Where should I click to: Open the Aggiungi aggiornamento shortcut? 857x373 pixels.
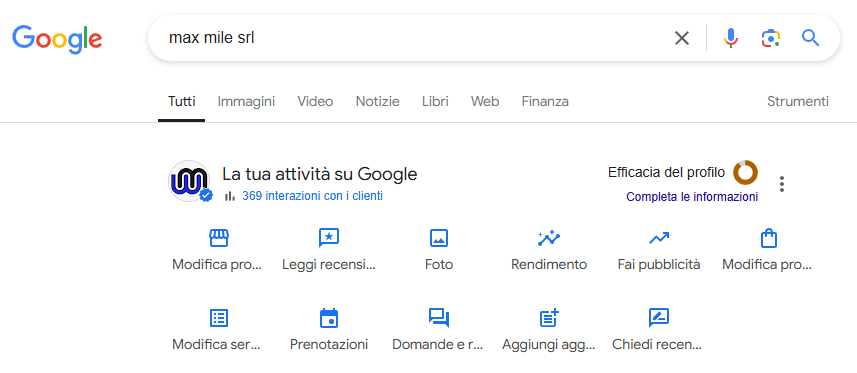(549, 330)
